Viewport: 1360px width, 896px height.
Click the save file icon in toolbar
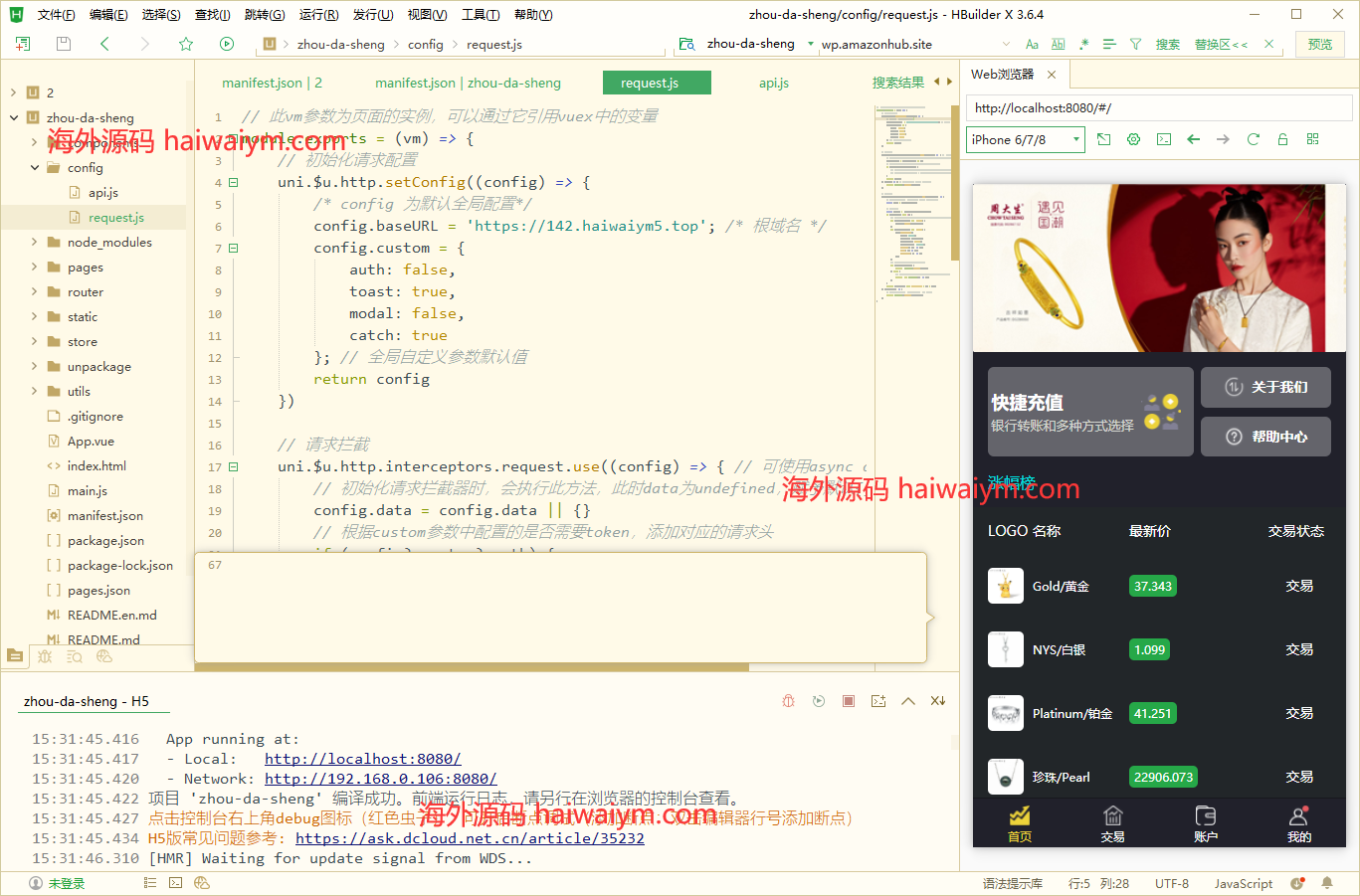(64, 44)
